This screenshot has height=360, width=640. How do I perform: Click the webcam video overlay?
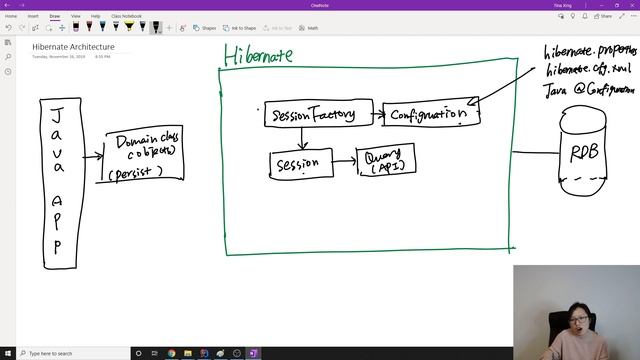[x=576, y=312]
